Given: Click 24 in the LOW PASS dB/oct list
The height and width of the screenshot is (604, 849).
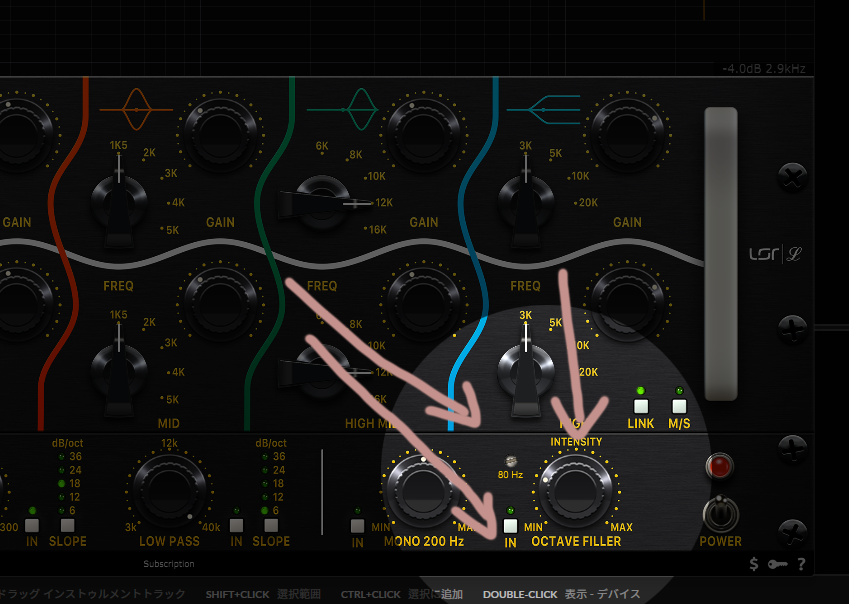Looking at the screenshot, I should click(279, 470).
